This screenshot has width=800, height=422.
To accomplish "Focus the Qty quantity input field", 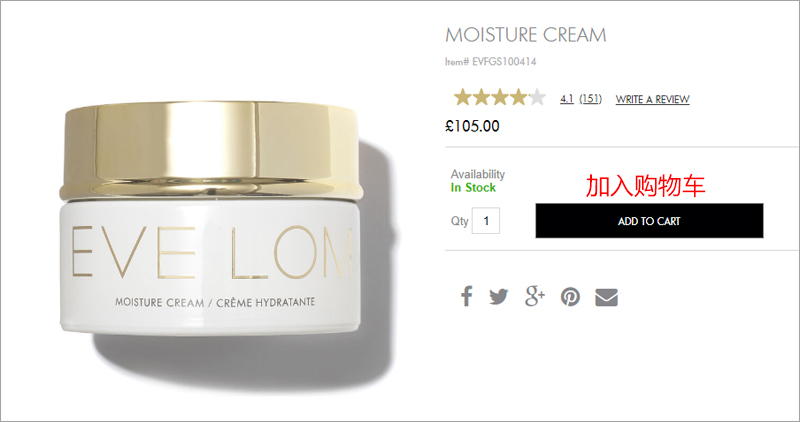I will click(486, 221).
